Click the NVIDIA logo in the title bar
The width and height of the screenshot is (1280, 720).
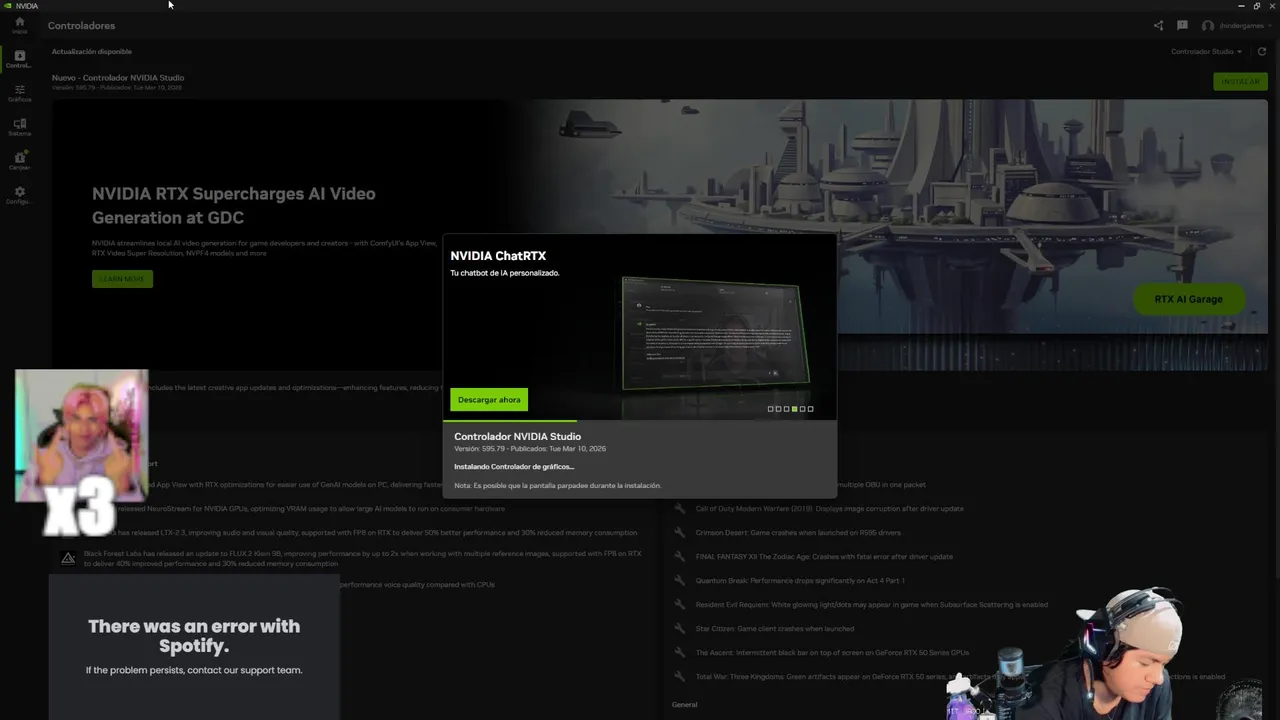point(9,6)
